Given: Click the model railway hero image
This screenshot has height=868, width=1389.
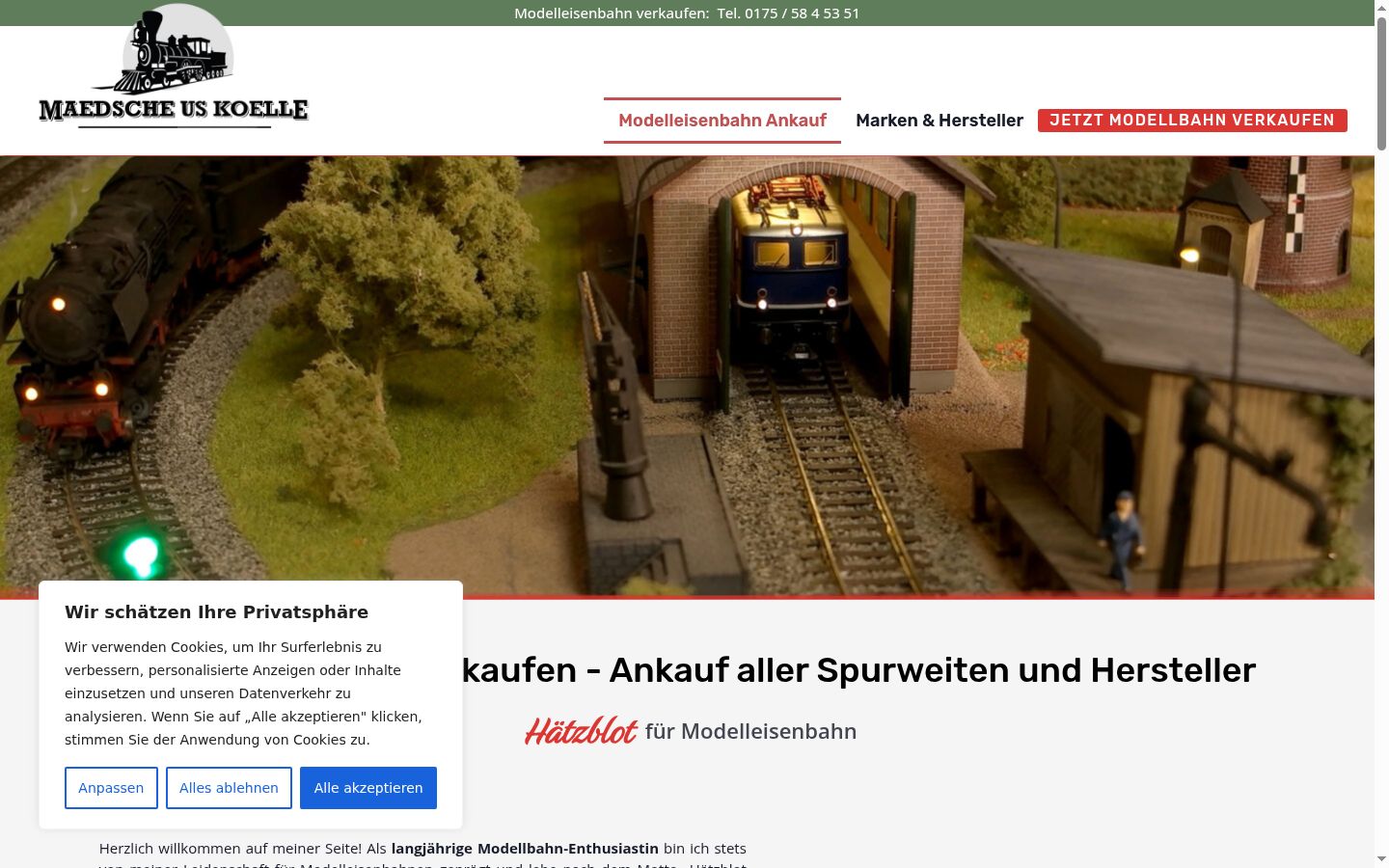Looking at the screenshot, I should point(687,377).
